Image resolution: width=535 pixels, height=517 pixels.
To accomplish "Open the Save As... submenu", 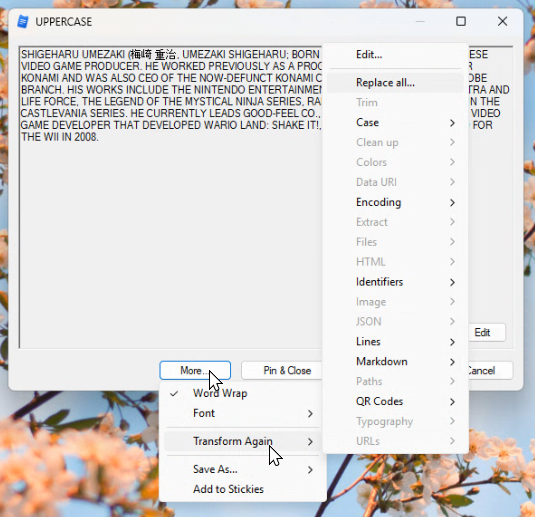I will pyautogui.click(x=243, y=469).
